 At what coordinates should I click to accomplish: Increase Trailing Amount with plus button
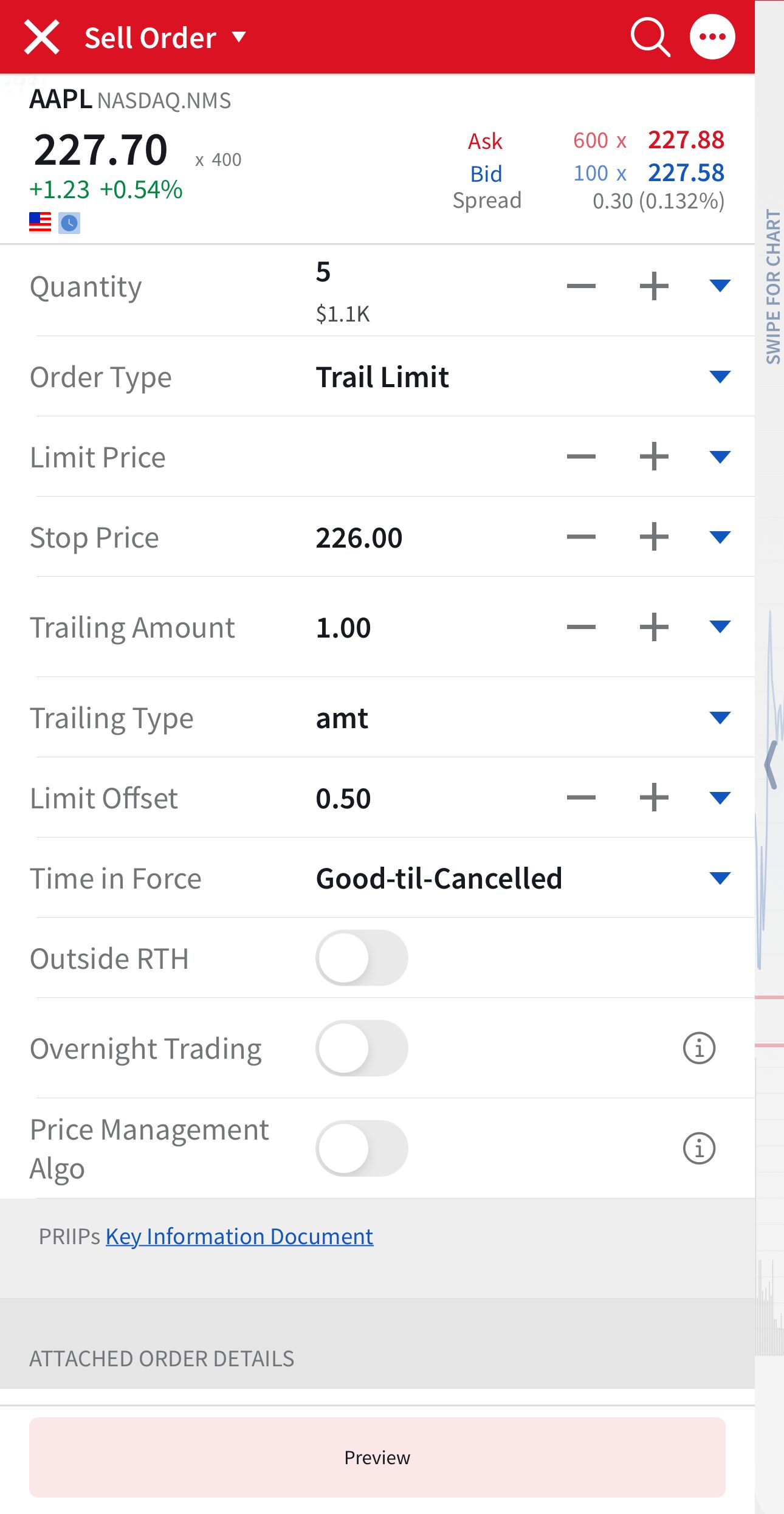(x=654, y=627)
